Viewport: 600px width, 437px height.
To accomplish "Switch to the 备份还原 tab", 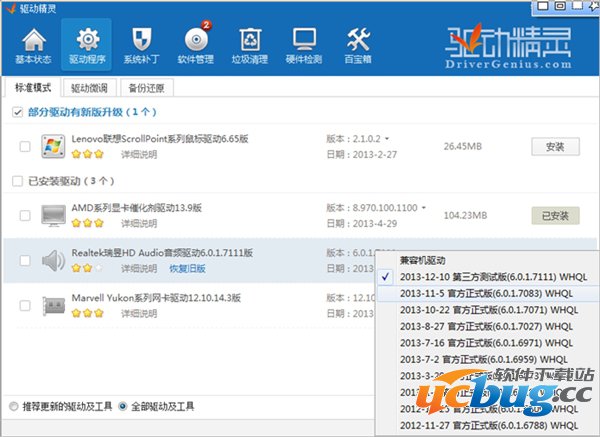I will (147, 88).
